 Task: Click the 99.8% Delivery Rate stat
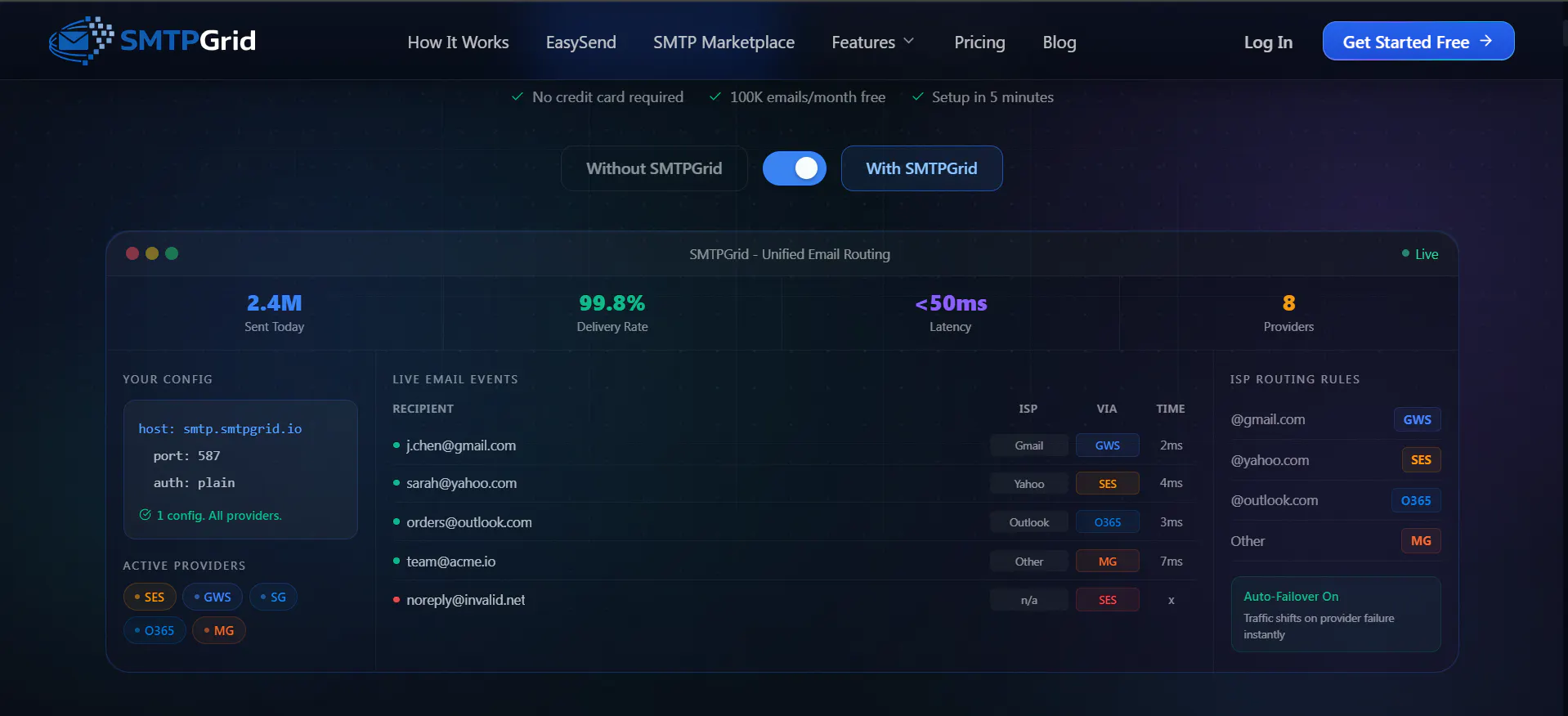[x=612, y=313]
